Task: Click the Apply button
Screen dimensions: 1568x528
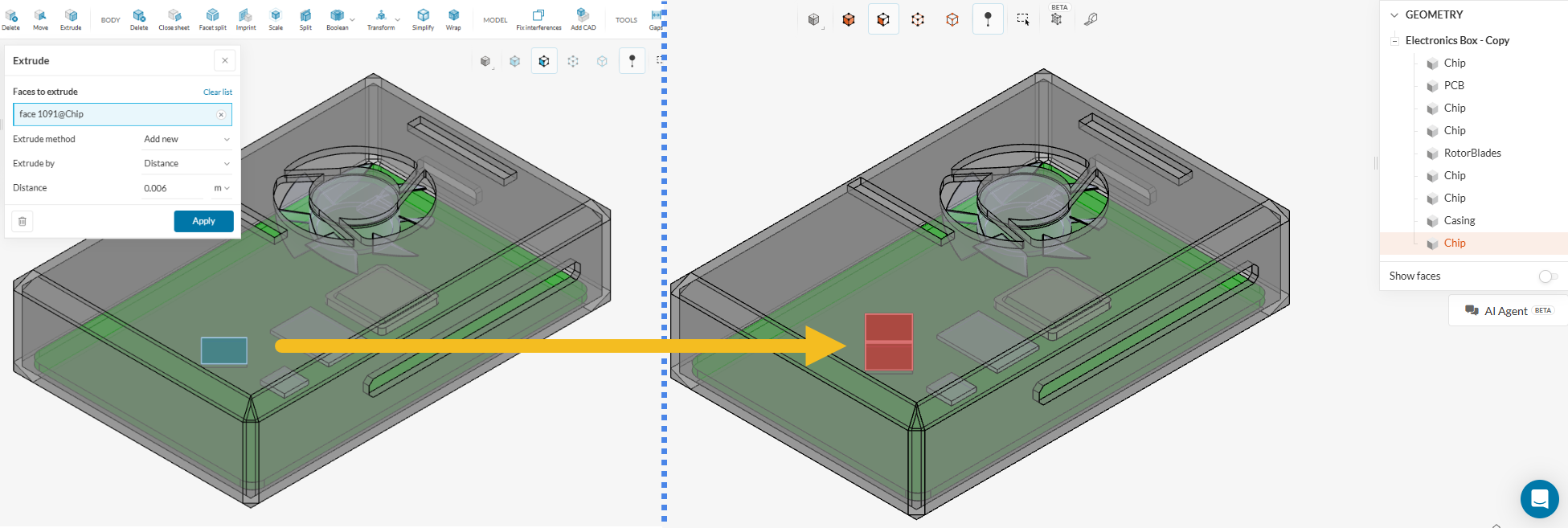Action: point(203,221)
